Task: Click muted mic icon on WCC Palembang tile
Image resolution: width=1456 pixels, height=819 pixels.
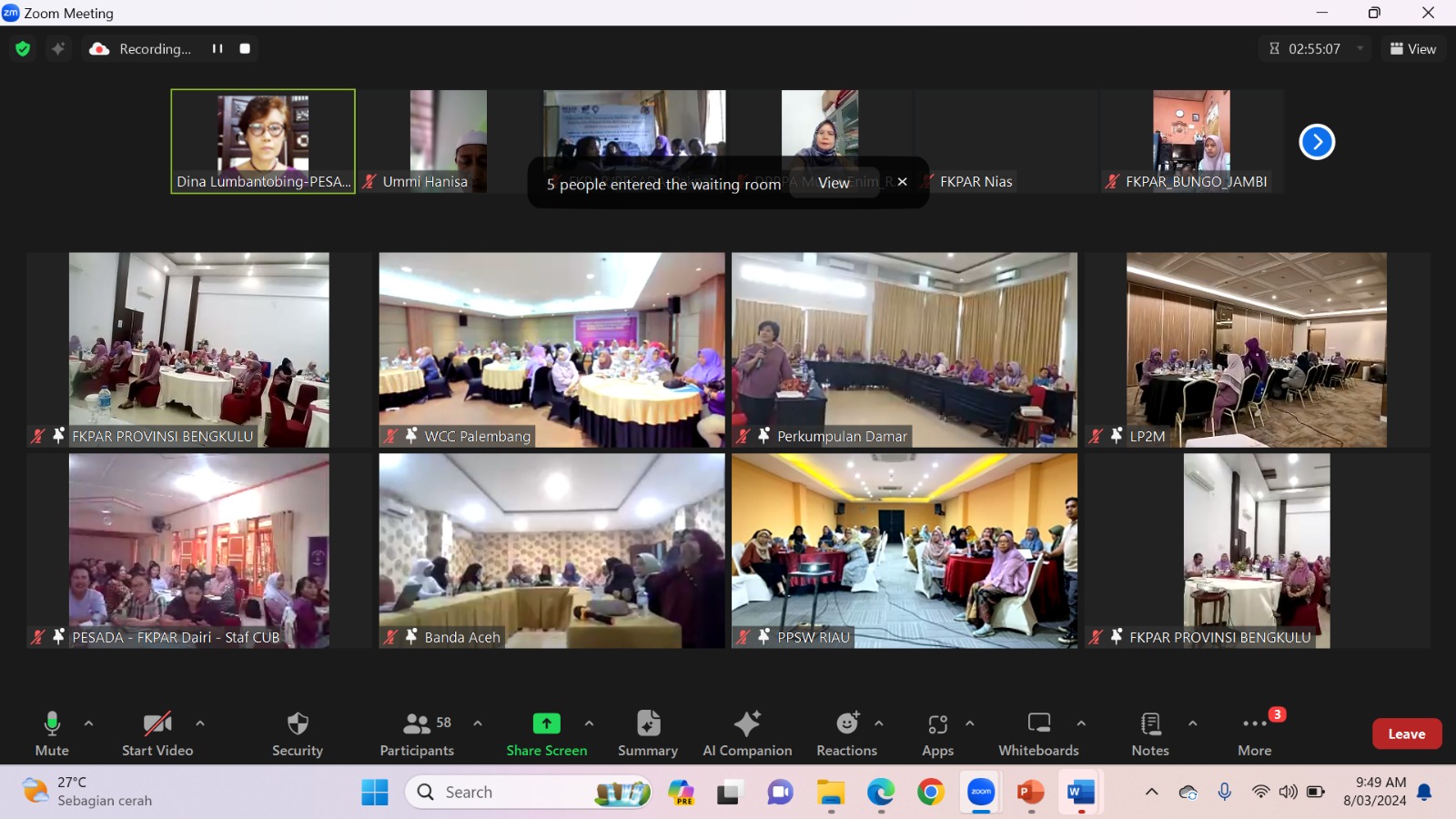Action: [x=390, y=436]
